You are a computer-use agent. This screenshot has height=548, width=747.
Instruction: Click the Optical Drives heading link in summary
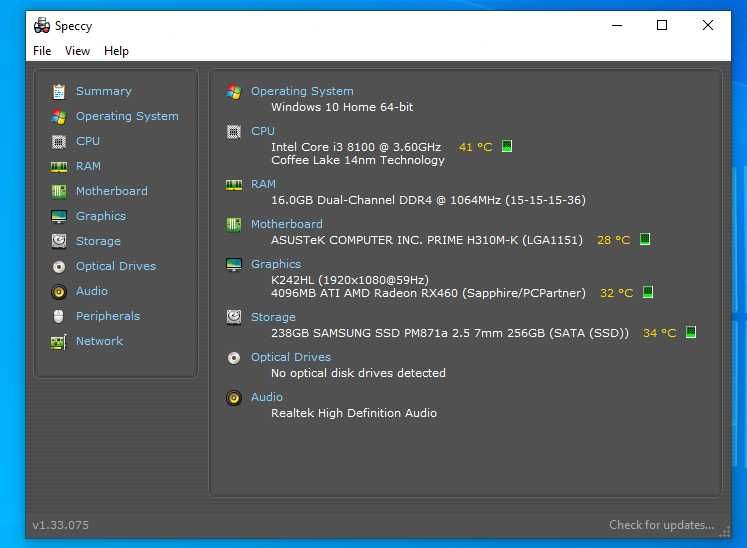coord(291,357)
